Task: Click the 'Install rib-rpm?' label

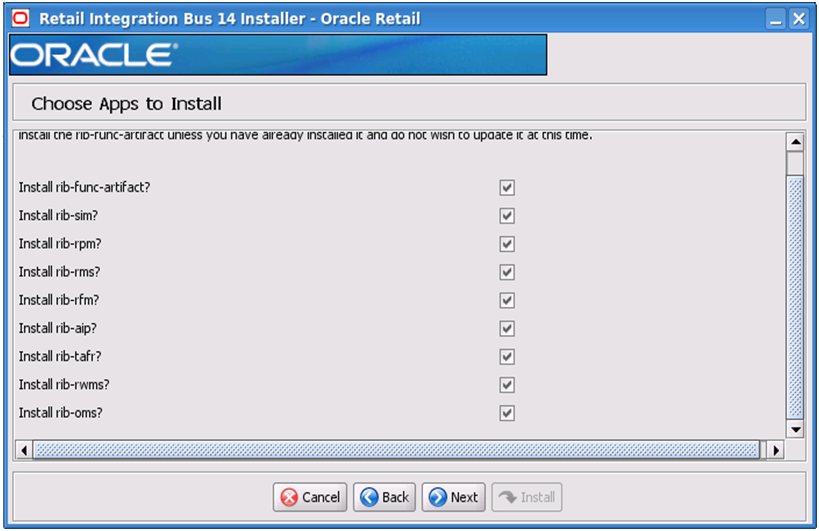Action: click(x=60, y=244)
